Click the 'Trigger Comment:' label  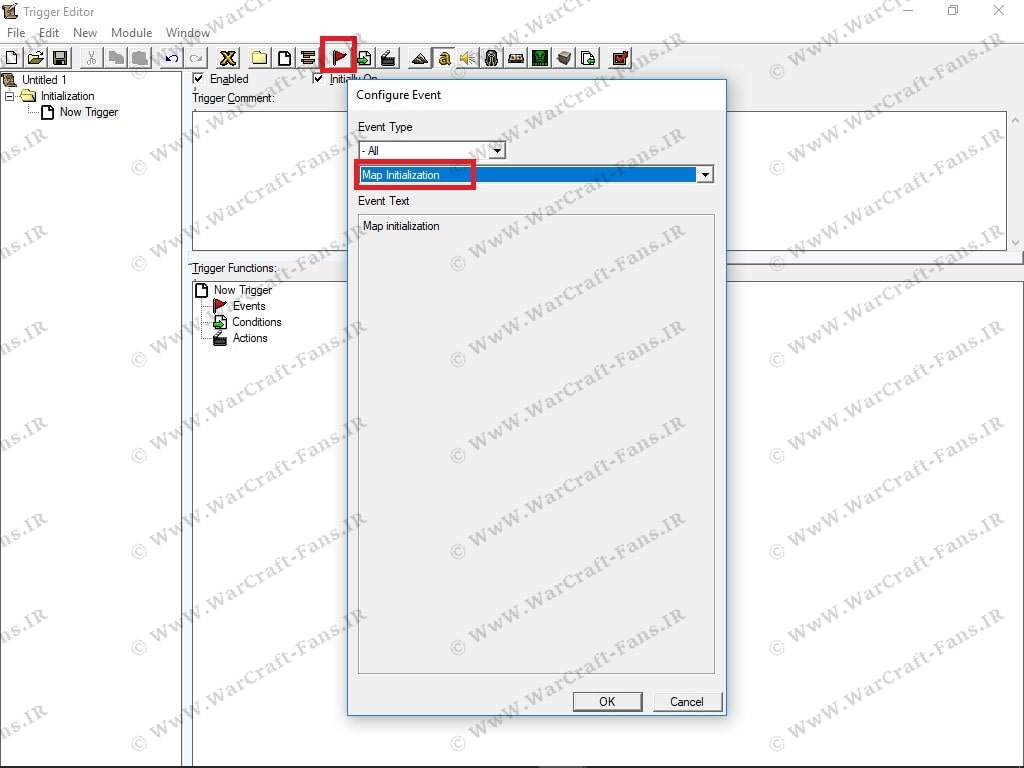click(233, 98)
